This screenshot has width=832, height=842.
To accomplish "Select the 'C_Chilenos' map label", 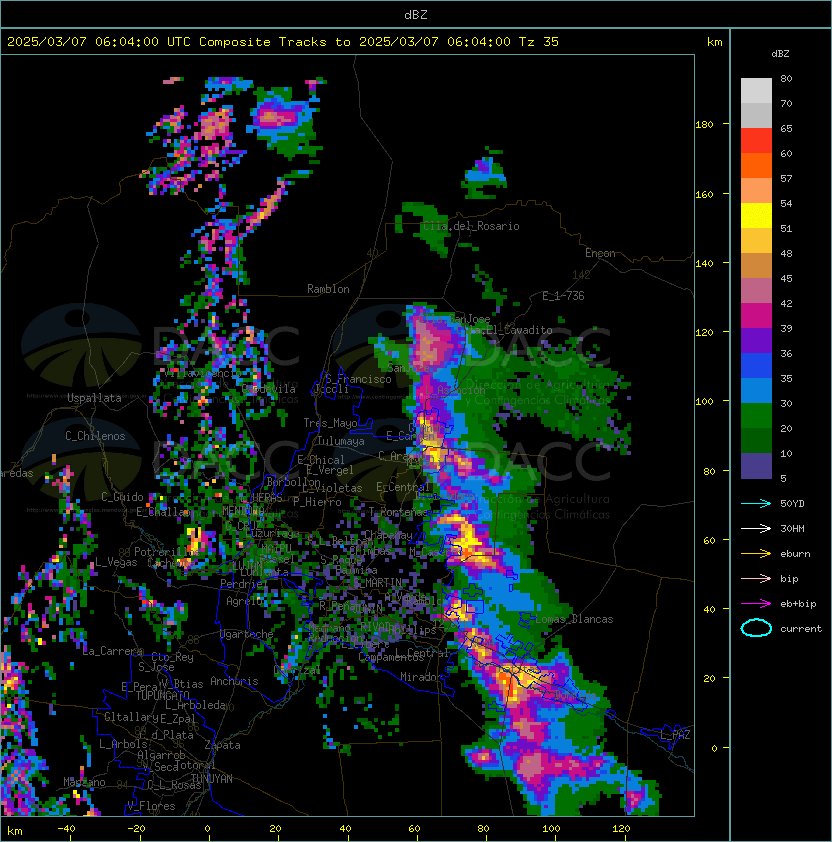I will tap(95, 436).
